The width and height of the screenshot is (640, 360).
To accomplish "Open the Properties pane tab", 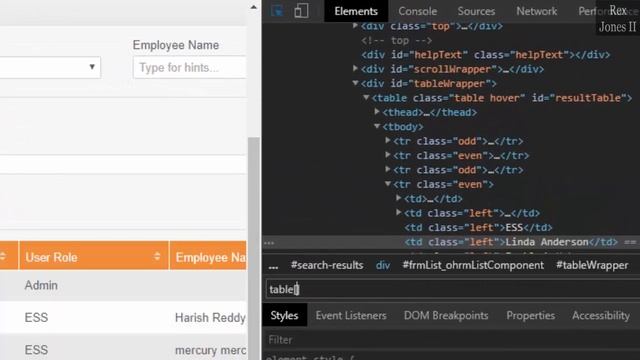I will click(x=531, y=316).
